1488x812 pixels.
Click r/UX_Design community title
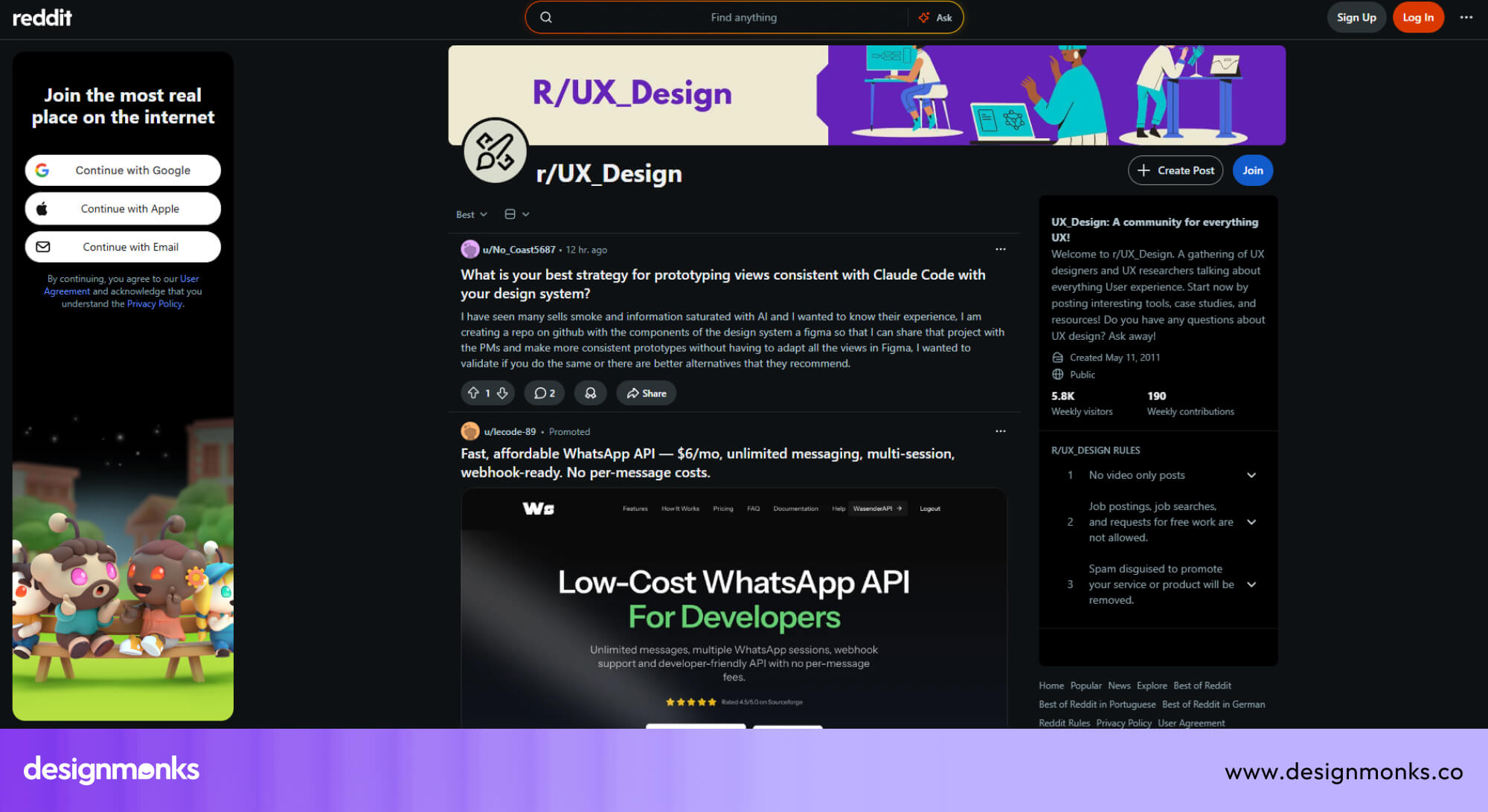pos(609,173)
